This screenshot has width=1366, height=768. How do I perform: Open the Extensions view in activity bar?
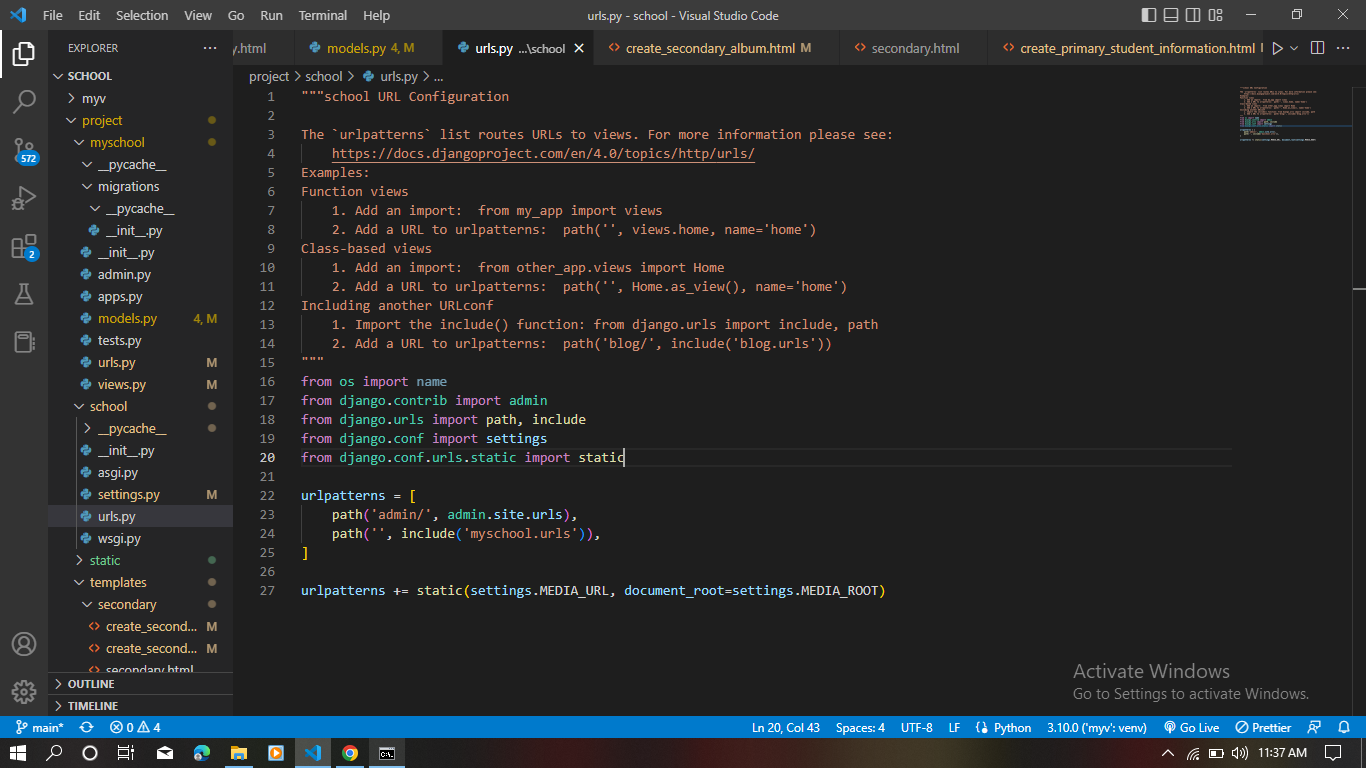(x=24, y=247)
